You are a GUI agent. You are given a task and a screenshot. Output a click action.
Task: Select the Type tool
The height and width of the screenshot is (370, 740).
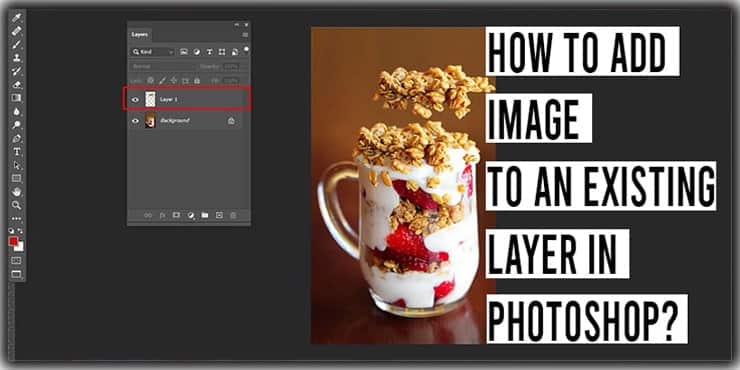pyautogui.click(x=17, y=151)
